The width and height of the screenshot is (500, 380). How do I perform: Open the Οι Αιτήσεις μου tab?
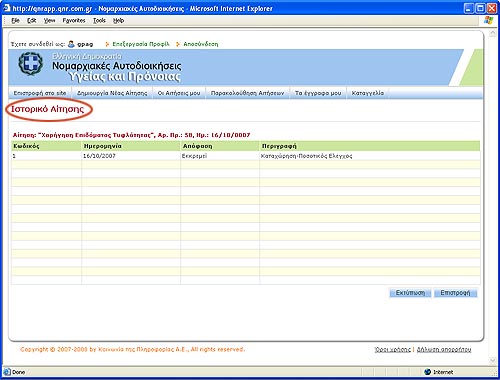point(179,93)
